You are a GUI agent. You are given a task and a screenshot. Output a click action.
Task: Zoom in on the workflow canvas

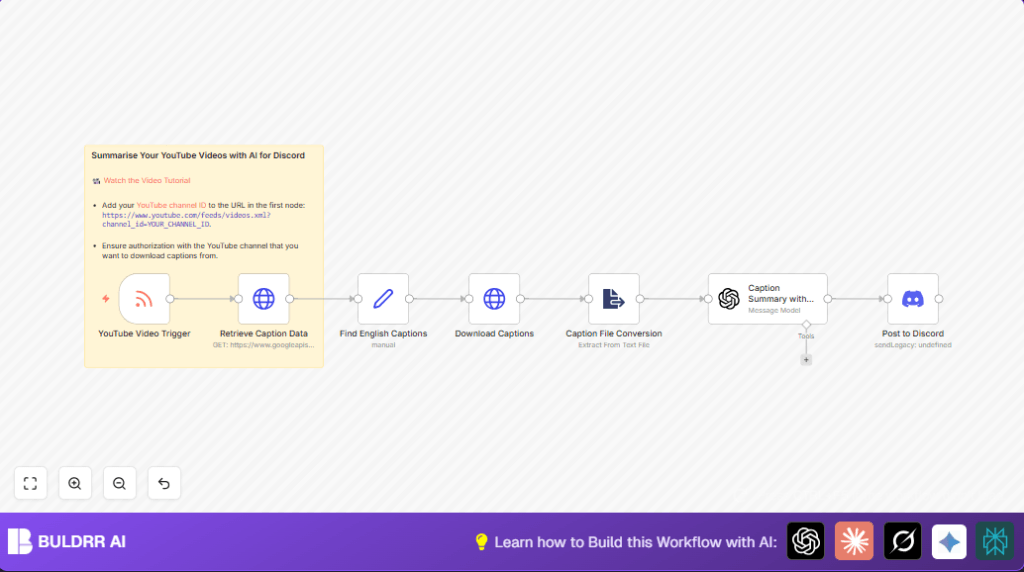75,483
